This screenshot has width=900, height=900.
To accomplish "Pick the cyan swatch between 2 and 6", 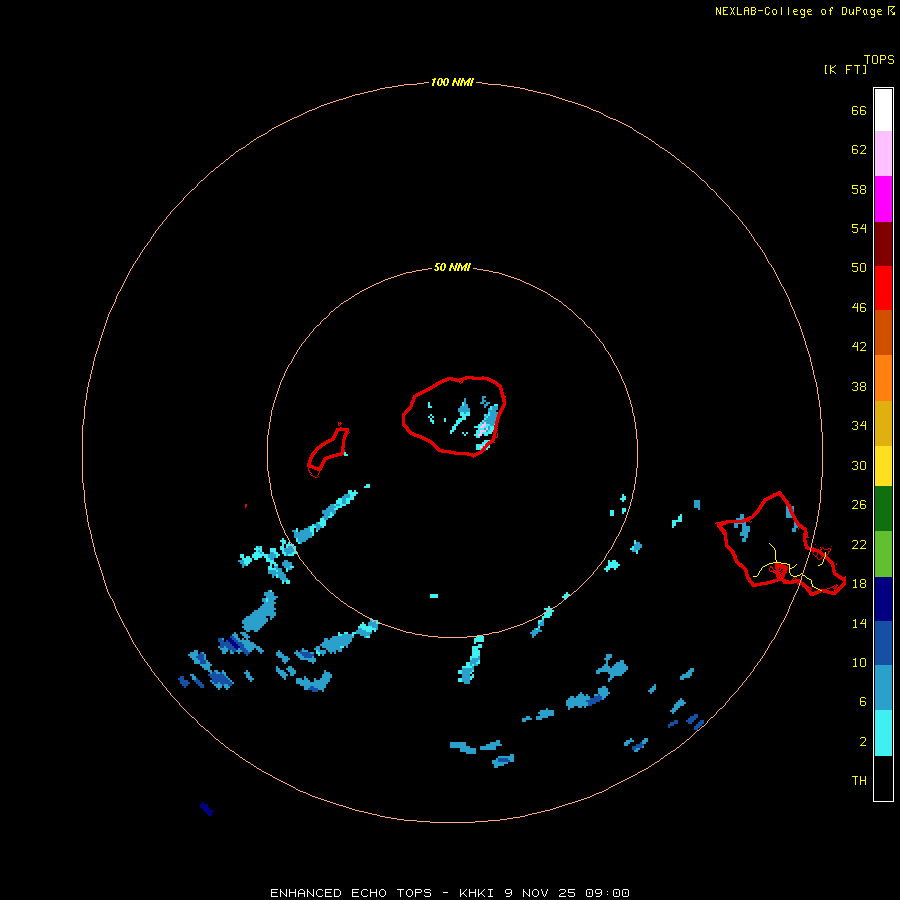I will coord(883,733).
